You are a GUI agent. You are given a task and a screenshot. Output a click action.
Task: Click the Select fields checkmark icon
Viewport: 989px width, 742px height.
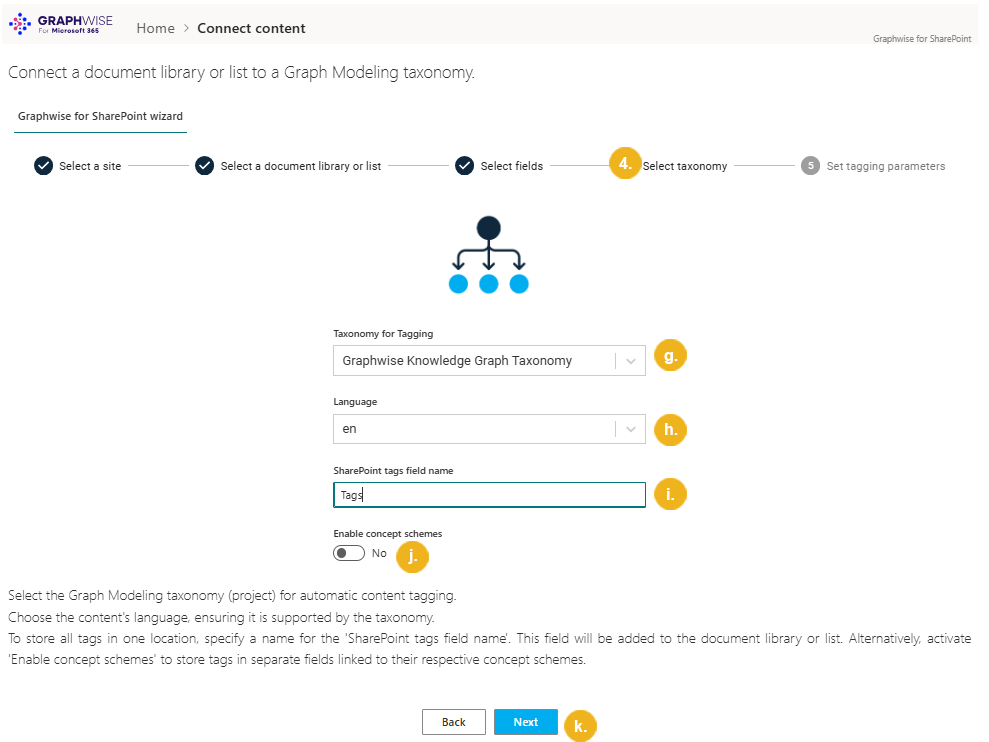pyautogui.click(x=464, y=166)
